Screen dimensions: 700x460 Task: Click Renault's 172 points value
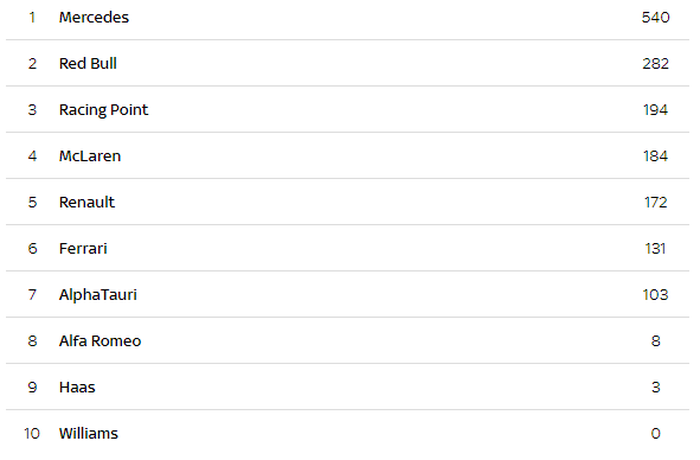click(x=655, y=202)
